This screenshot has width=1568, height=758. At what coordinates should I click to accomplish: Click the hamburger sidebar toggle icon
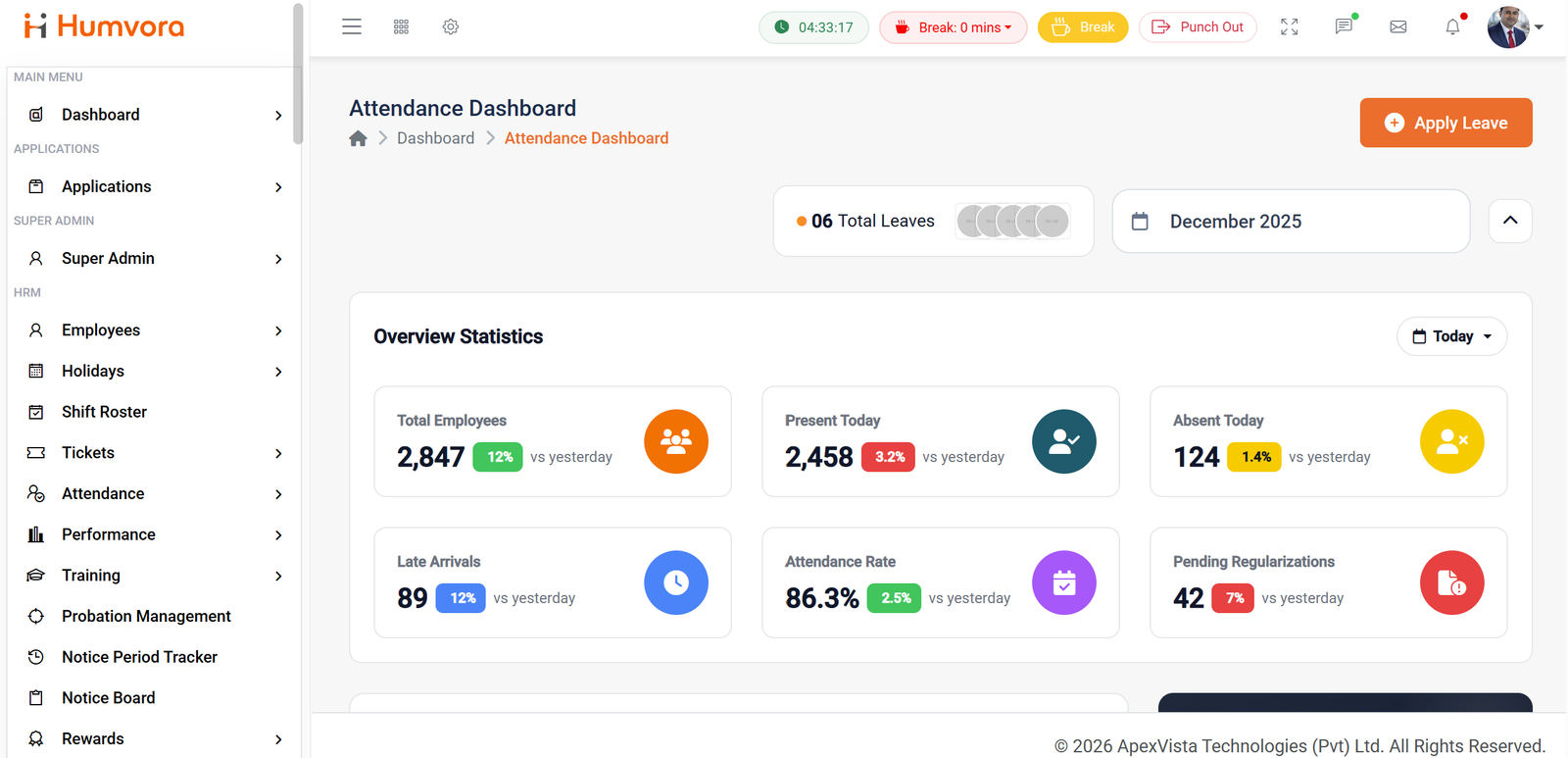point(352,27)
